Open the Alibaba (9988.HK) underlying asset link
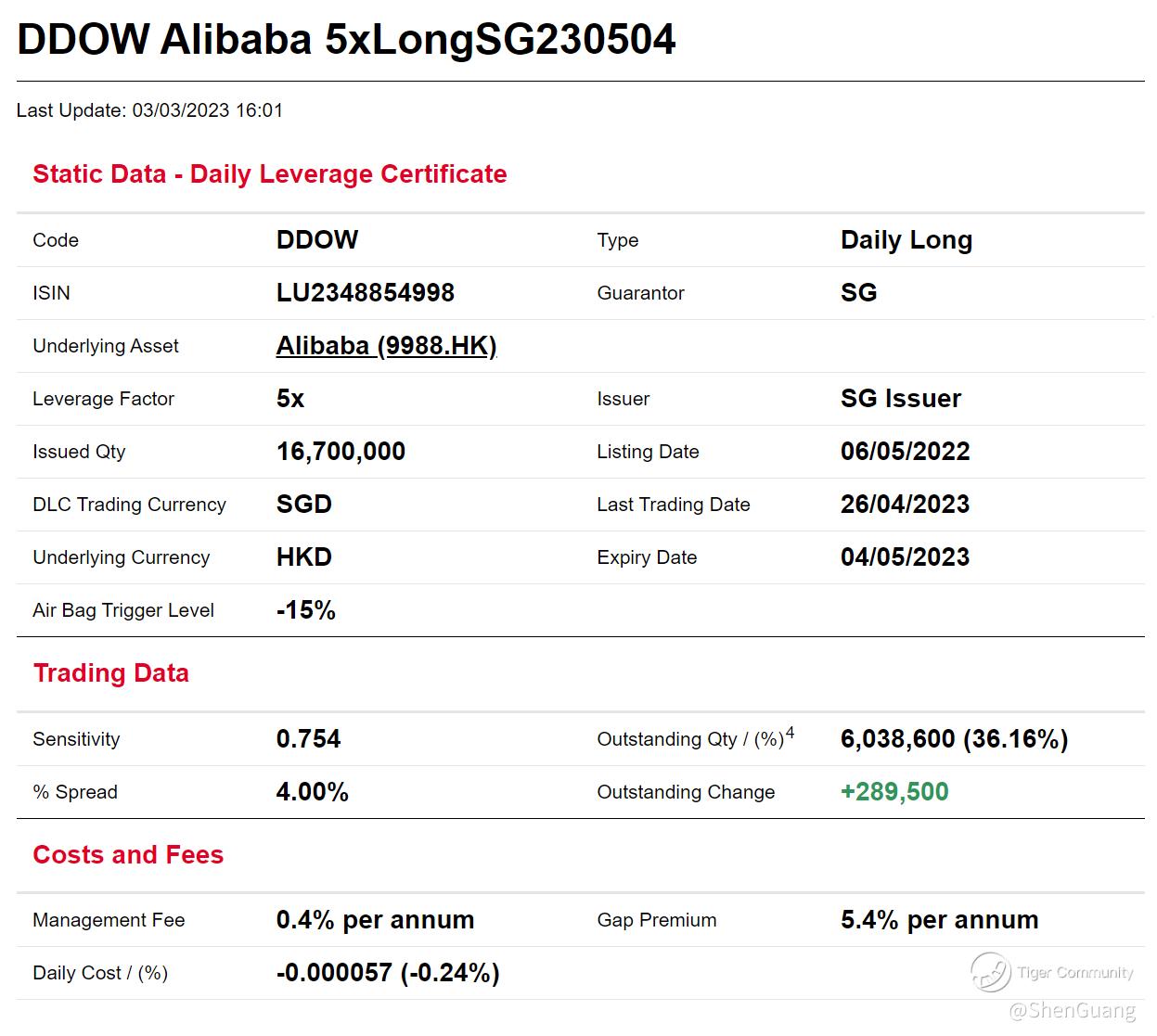This screenshot has height=1036, width=1157. (386, 346)
